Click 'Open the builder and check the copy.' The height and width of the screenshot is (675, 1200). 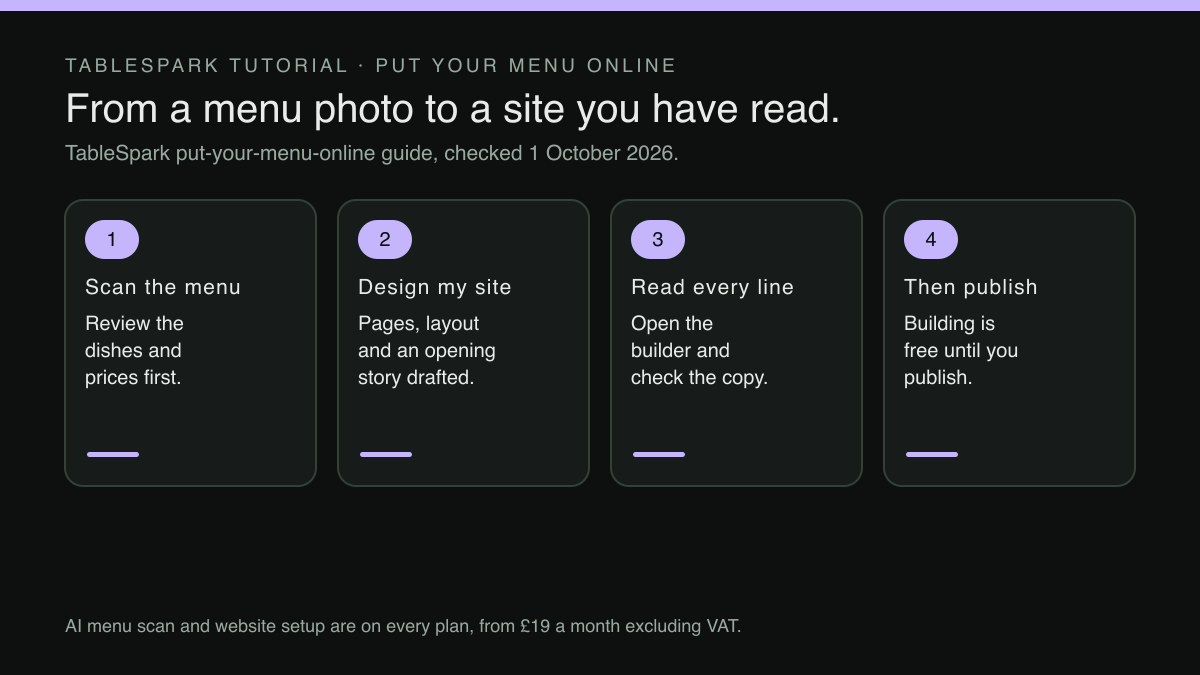(x=699, y=351)
